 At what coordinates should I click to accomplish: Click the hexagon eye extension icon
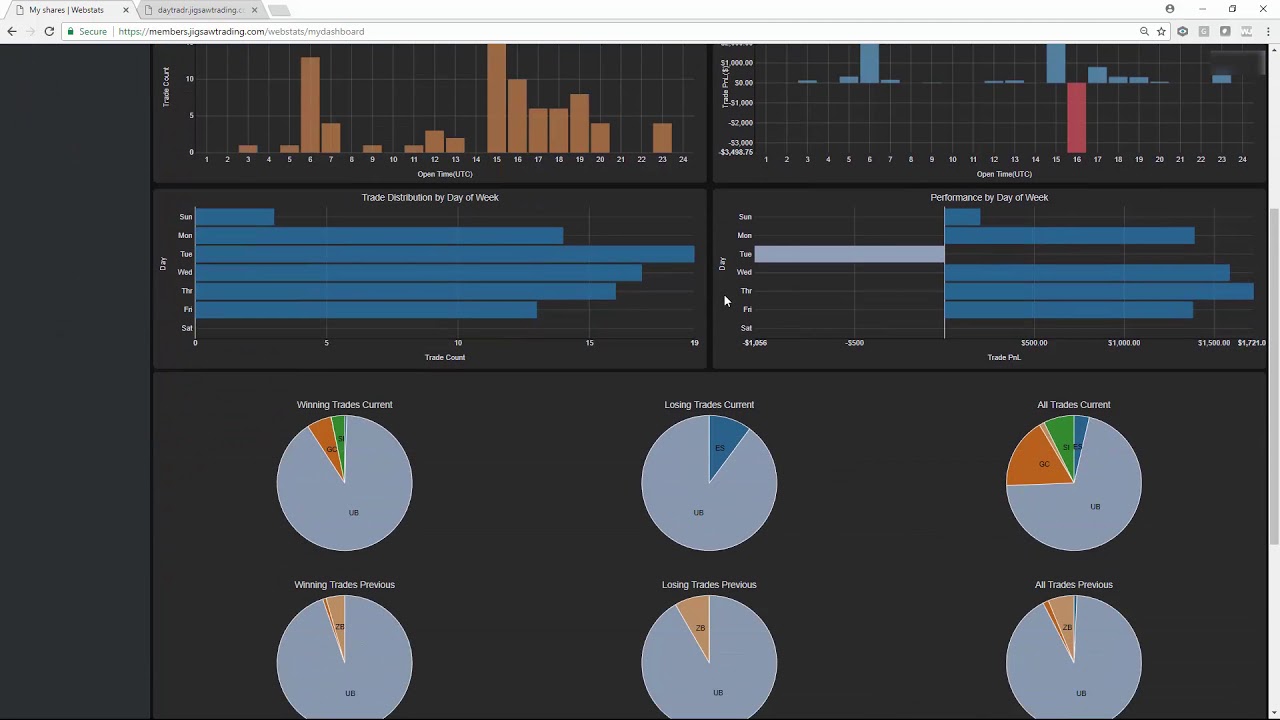click(x=1183, y=31)
